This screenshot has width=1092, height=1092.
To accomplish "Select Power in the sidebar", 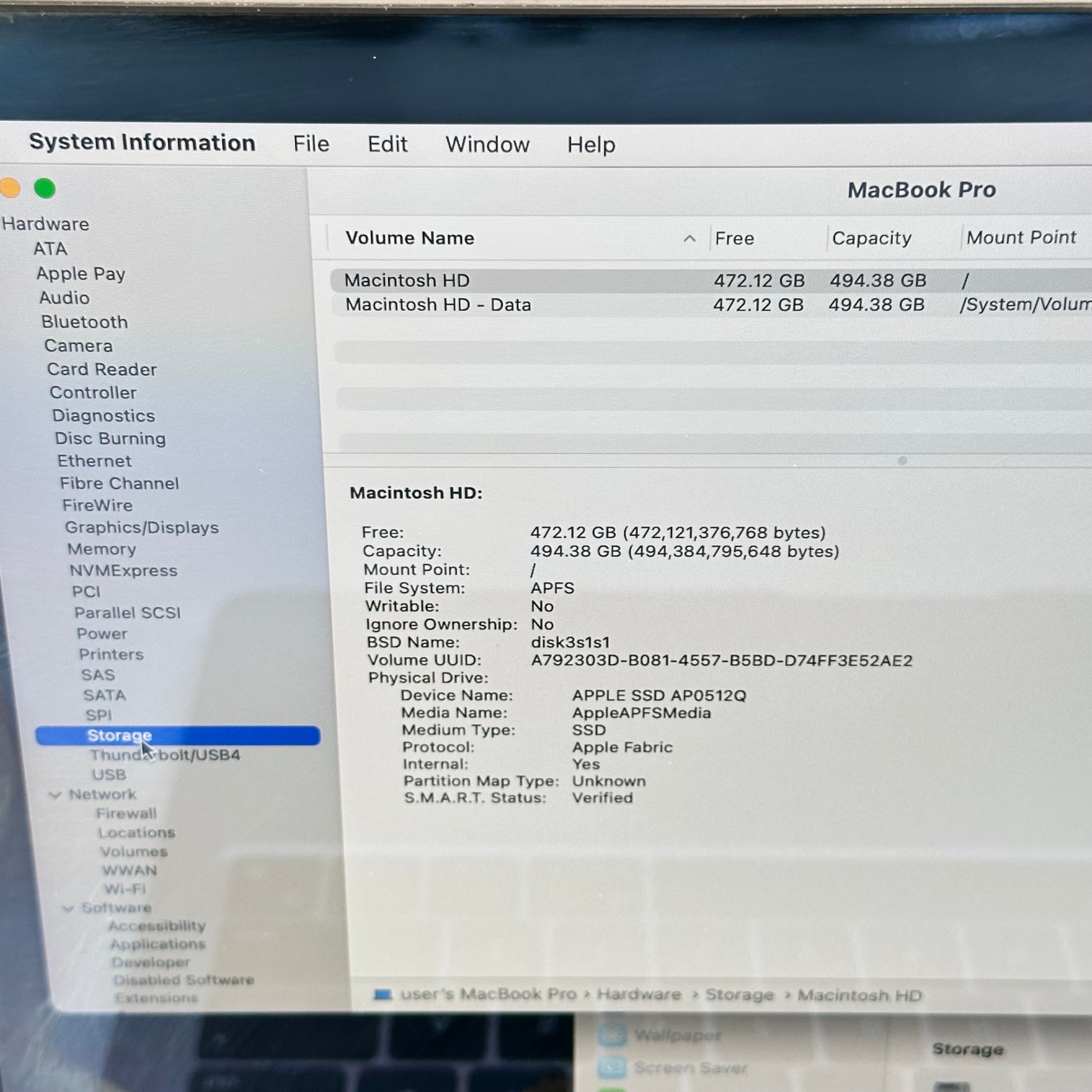I will click(x=102, y=634).
